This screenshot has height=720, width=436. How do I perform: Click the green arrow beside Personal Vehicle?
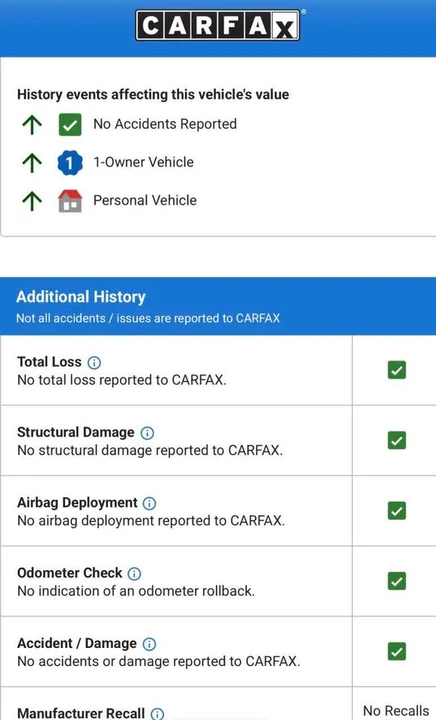[x=32, y=201]
